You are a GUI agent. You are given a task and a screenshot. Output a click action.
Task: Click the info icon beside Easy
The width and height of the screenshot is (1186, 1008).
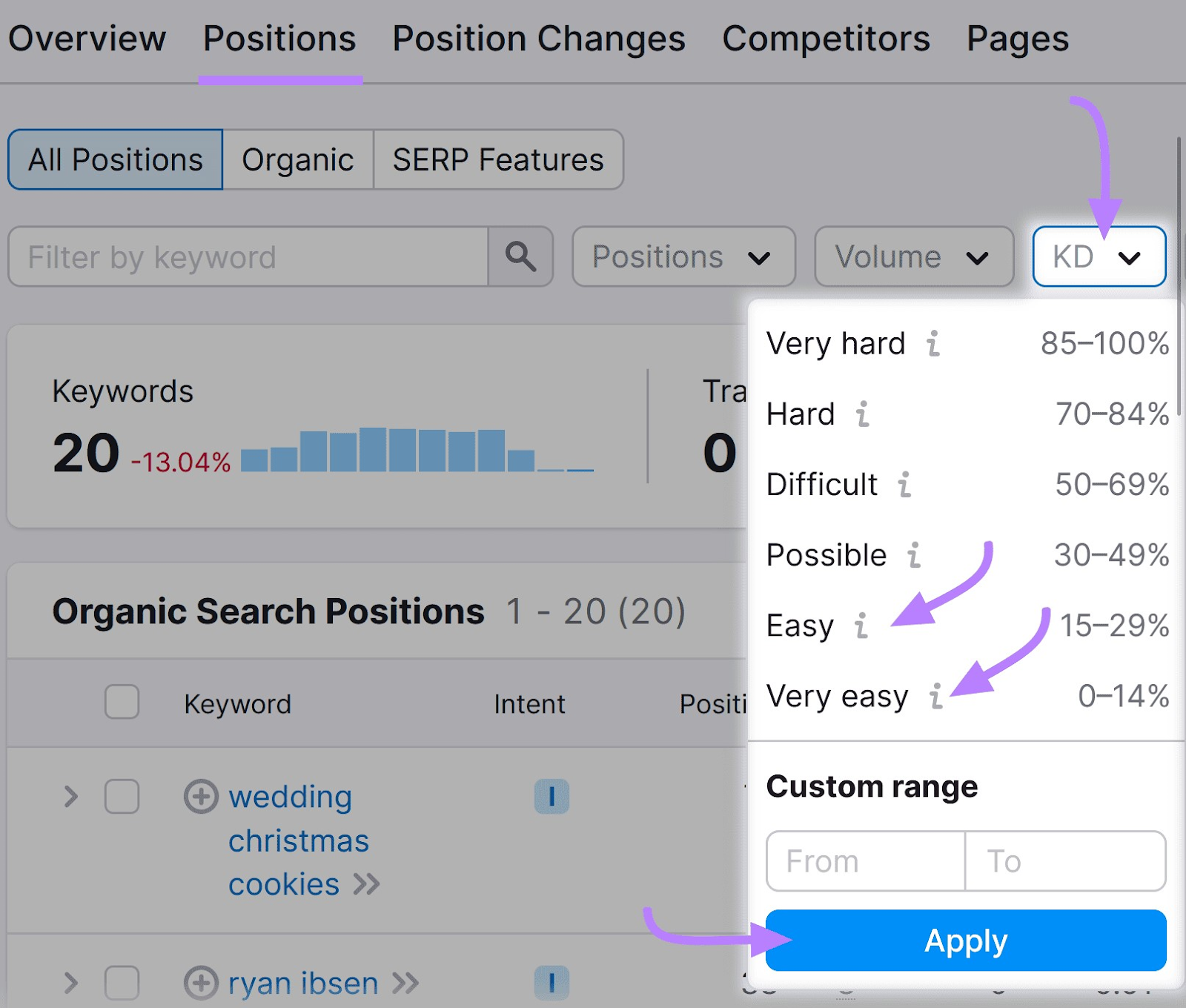861,626
